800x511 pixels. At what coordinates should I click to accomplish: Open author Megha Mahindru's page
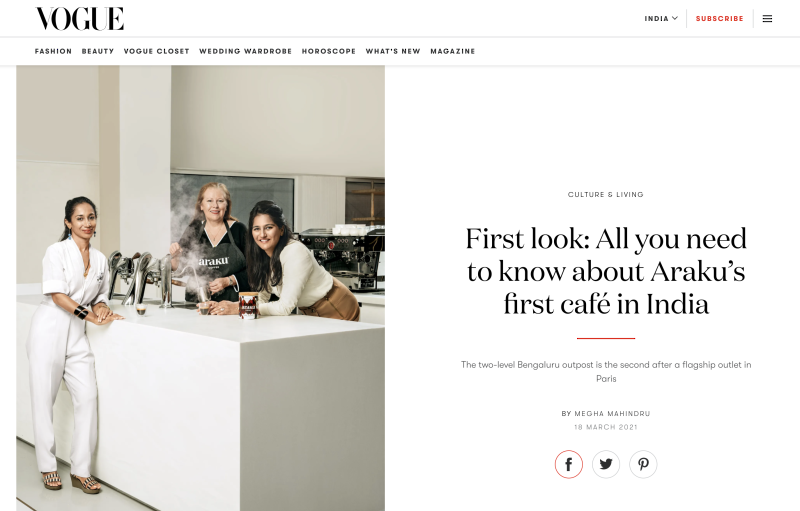(612, 414)
